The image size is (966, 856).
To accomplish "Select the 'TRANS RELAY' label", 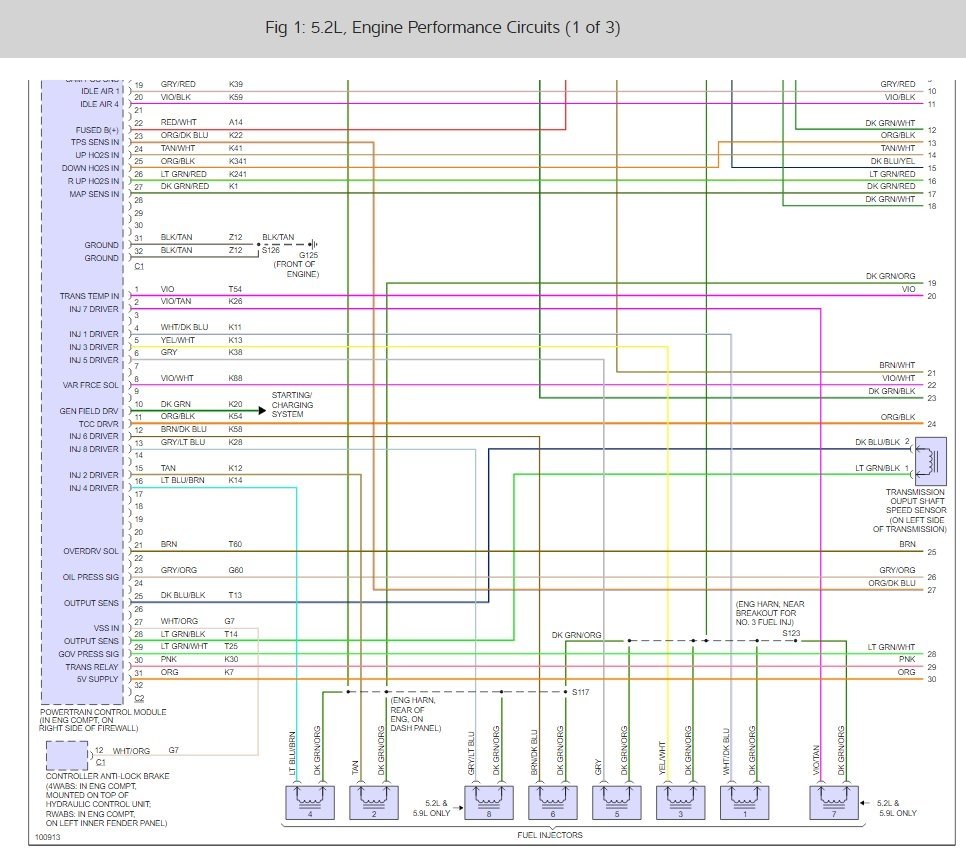I will (x=92, y=667).
